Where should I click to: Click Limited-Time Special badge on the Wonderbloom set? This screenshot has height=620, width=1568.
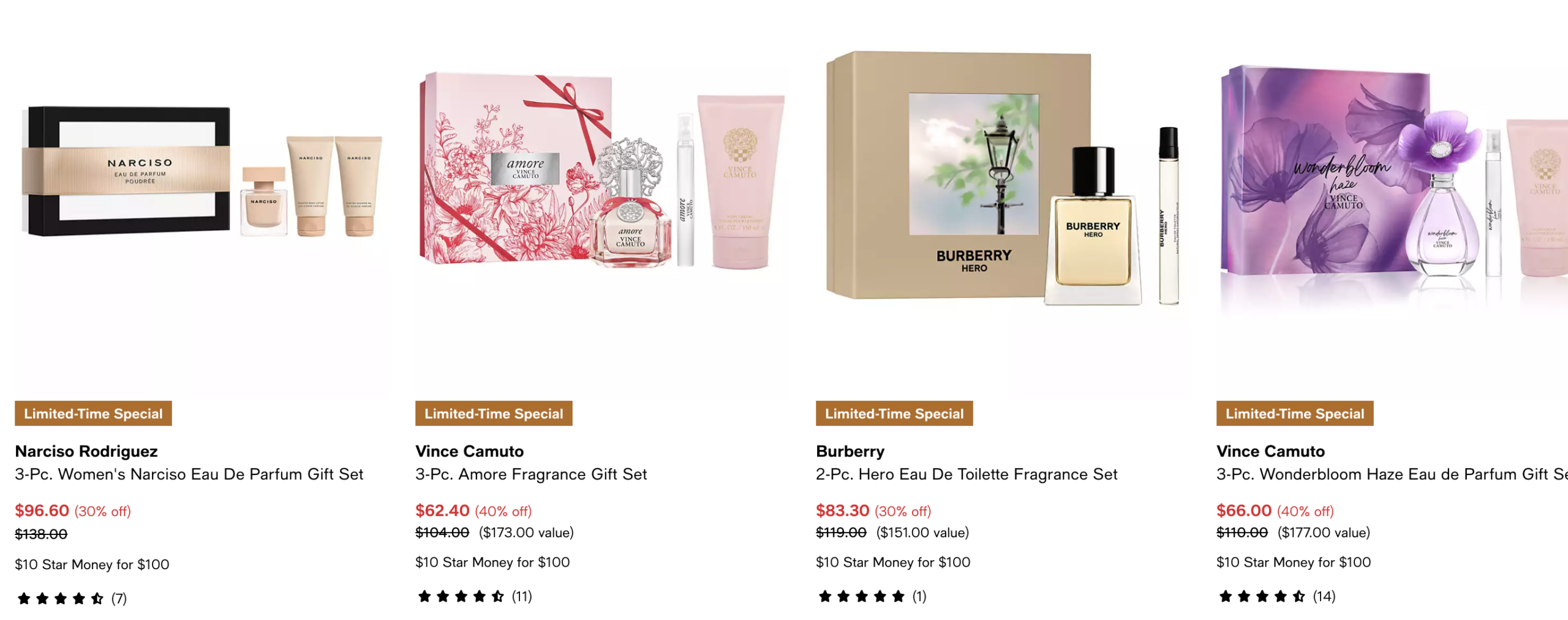pos(1295,413)
